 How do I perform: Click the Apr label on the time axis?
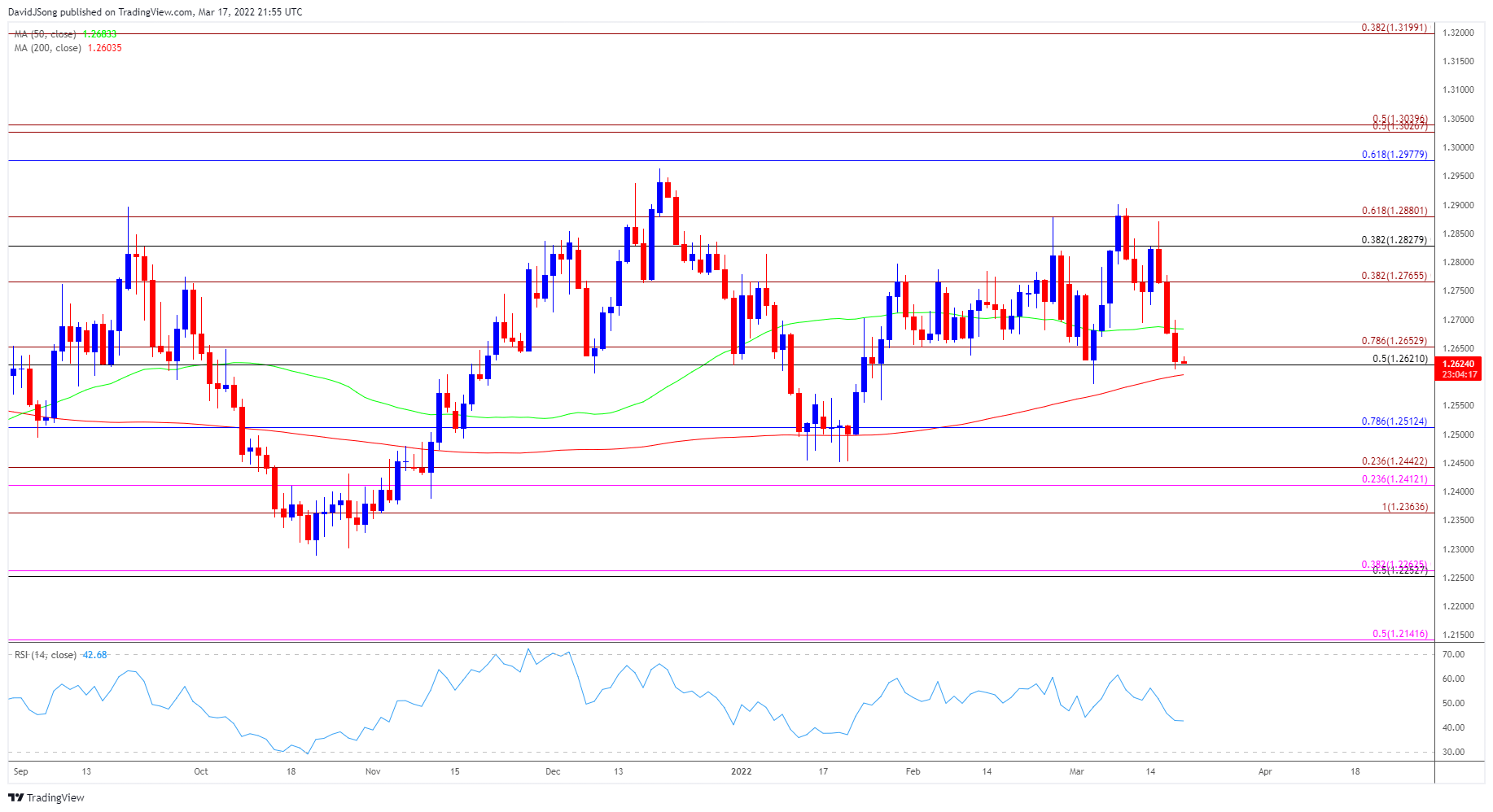click(x=1265, y=771)
